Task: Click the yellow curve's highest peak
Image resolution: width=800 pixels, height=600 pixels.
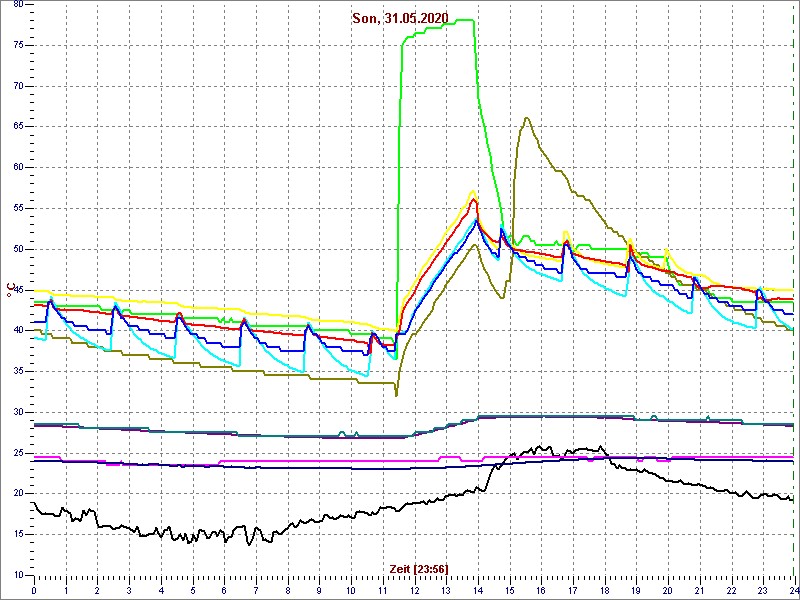Action: (473, 191)
